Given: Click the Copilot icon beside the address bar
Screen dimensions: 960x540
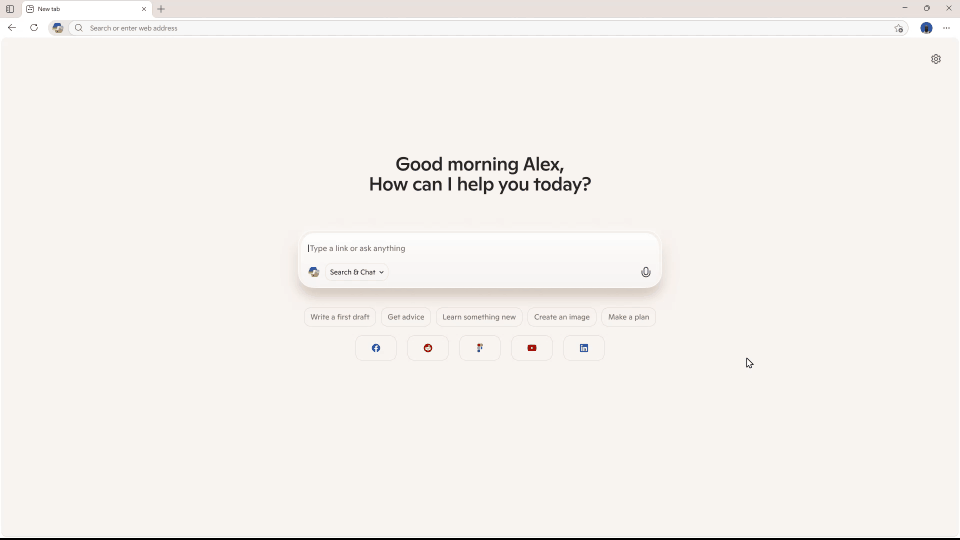Looking at the screenshot, I should tap(58, 28).
